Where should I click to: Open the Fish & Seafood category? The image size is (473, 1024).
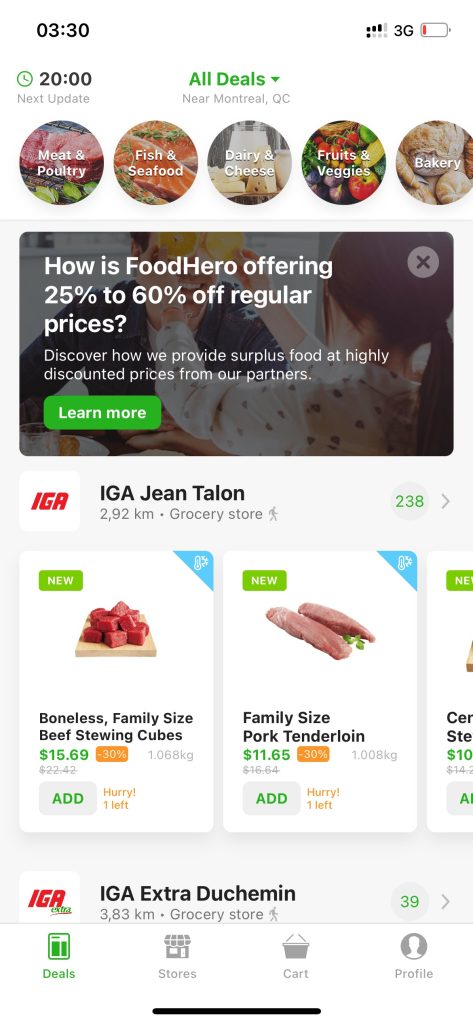point(155,163)
